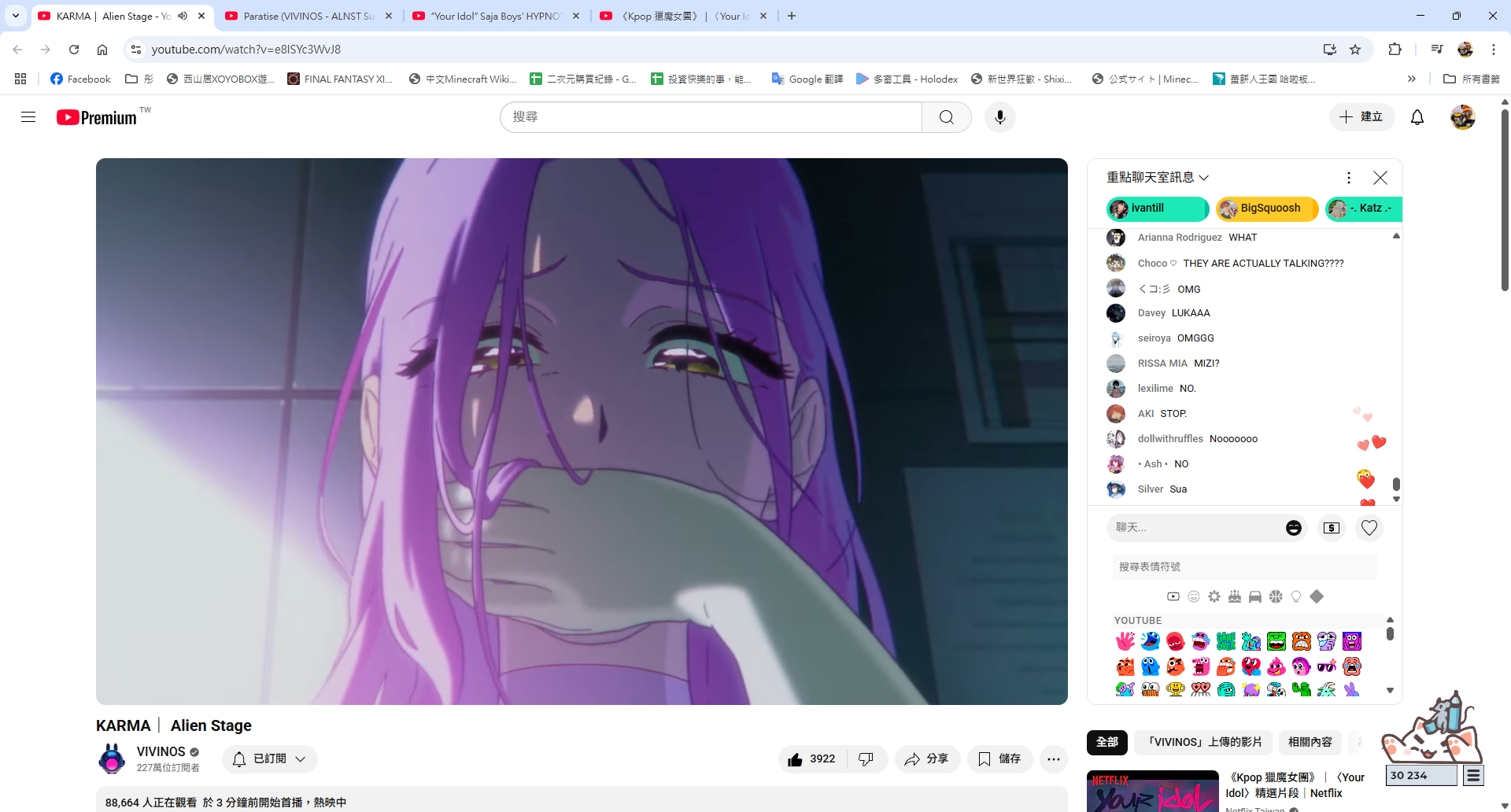Click the 搜尋 YouTube search field

[711, 117]
